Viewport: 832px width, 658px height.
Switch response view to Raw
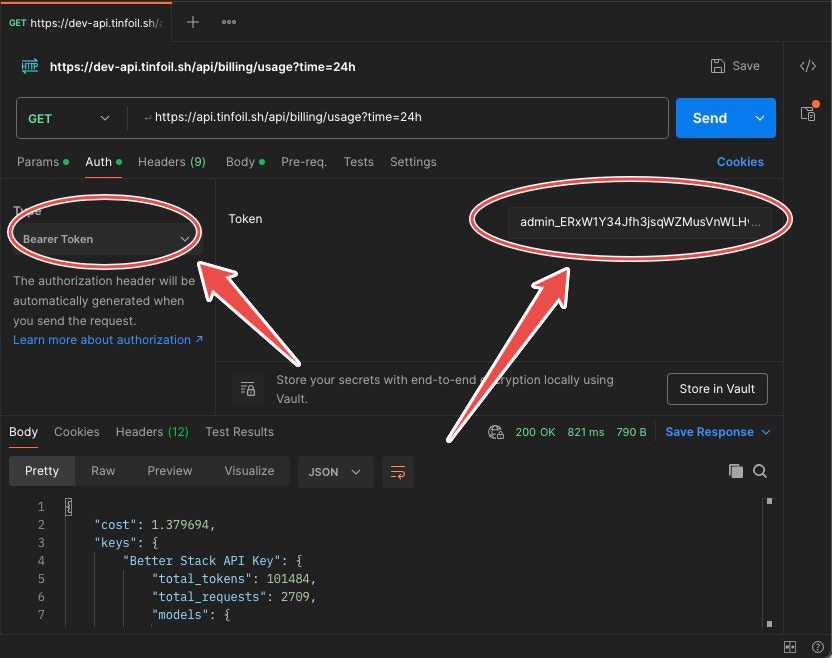pyautogui.click(x=103, y=471)
